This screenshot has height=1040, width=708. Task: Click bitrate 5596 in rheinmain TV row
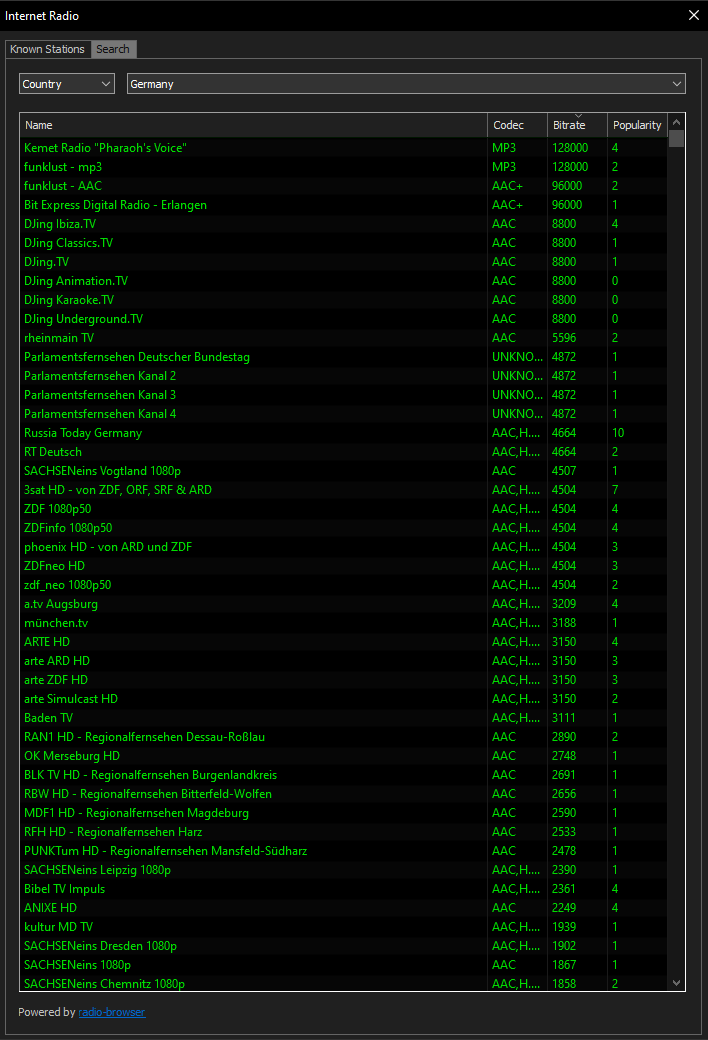pos(564,338)
